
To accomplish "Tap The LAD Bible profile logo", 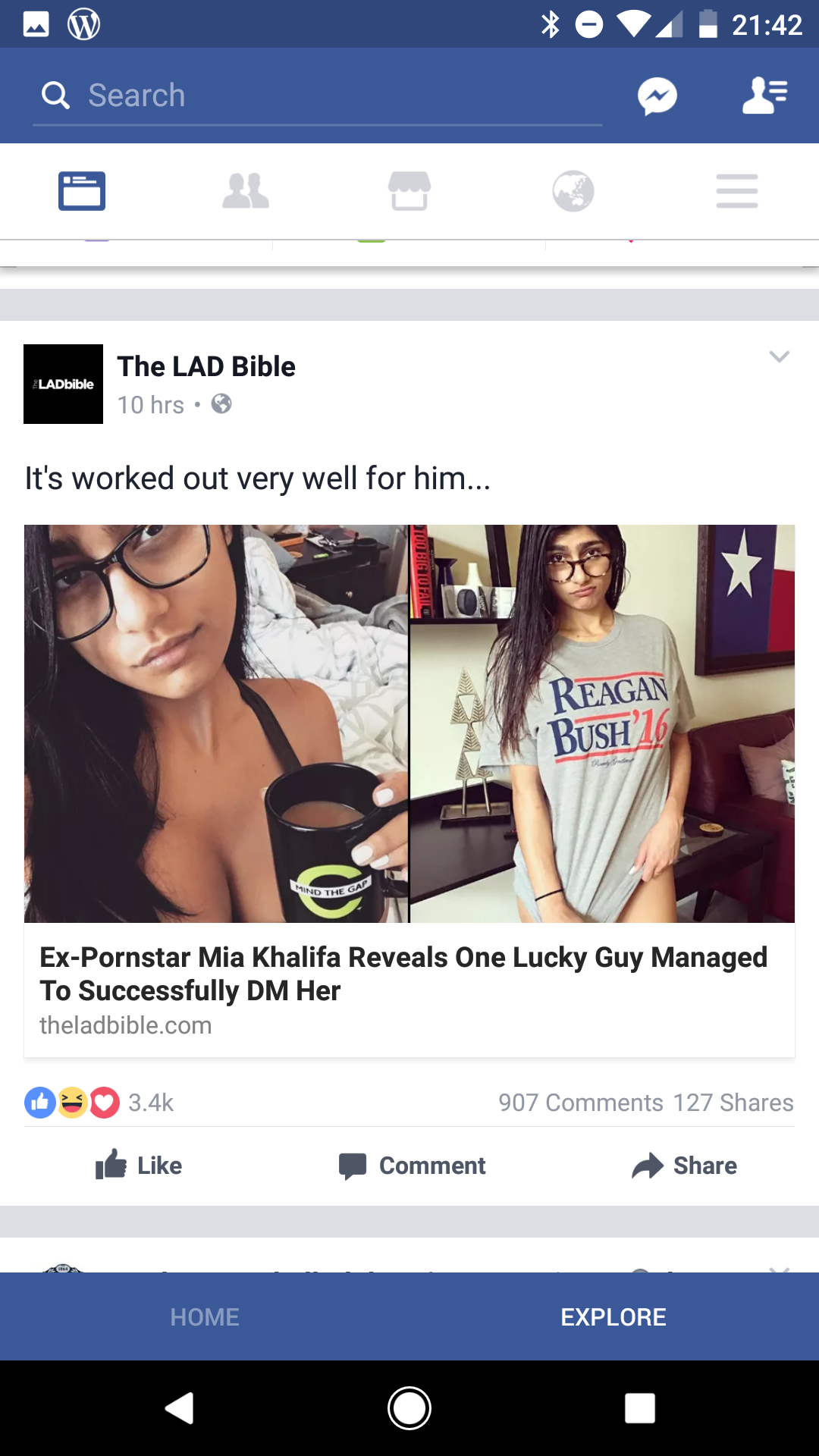I will pyautogui.click(x=63, y=384).
